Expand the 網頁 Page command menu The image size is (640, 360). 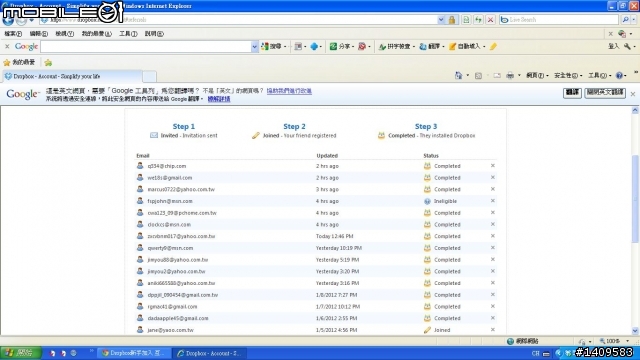coord(537,76)
